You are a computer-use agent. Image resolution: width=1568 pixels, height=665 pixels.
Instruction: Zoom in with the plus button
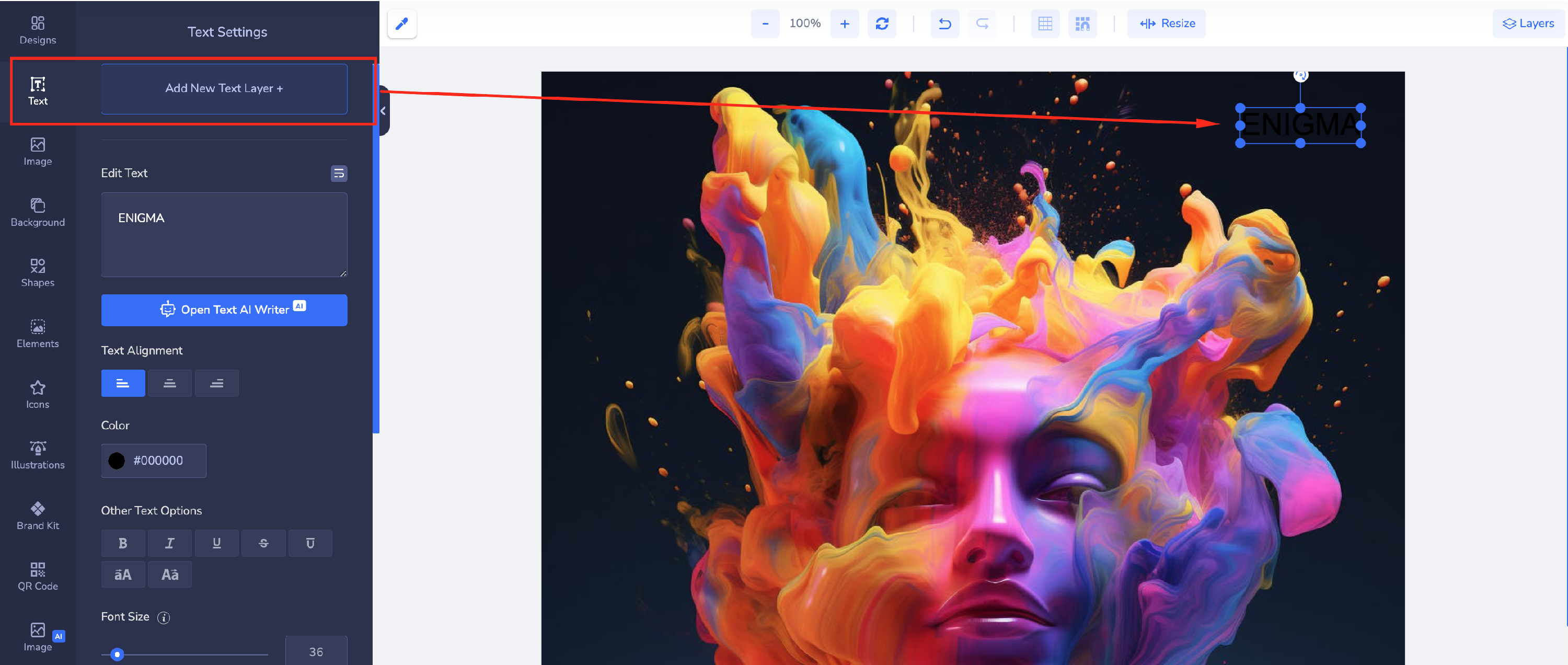tap(844, 24)
